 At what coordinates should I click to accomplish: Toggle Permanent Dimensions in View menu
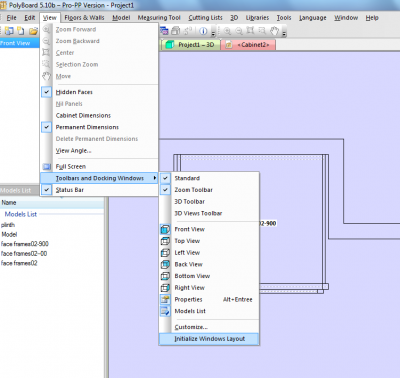(47, 127)
